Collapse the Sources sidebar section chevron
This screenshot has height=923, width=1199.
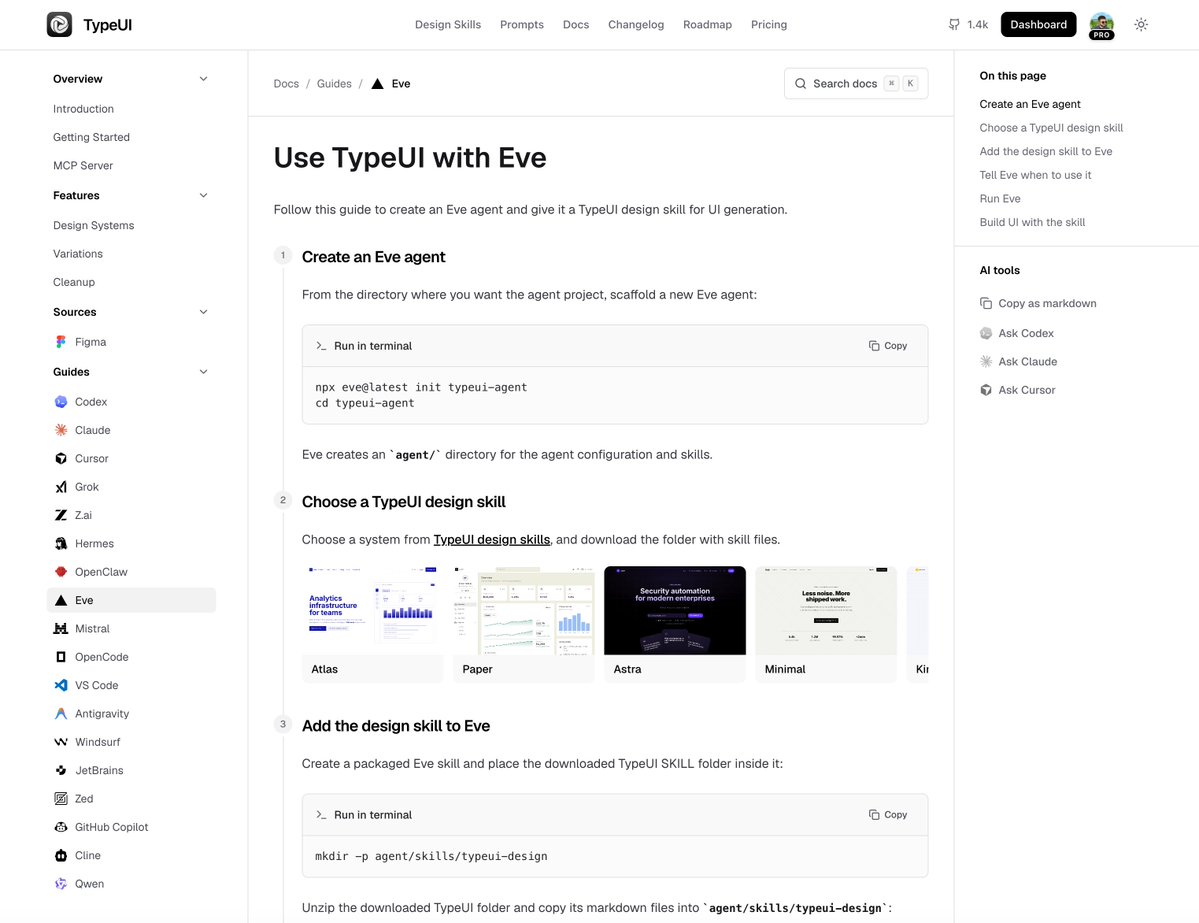click(x=203, y=312)
